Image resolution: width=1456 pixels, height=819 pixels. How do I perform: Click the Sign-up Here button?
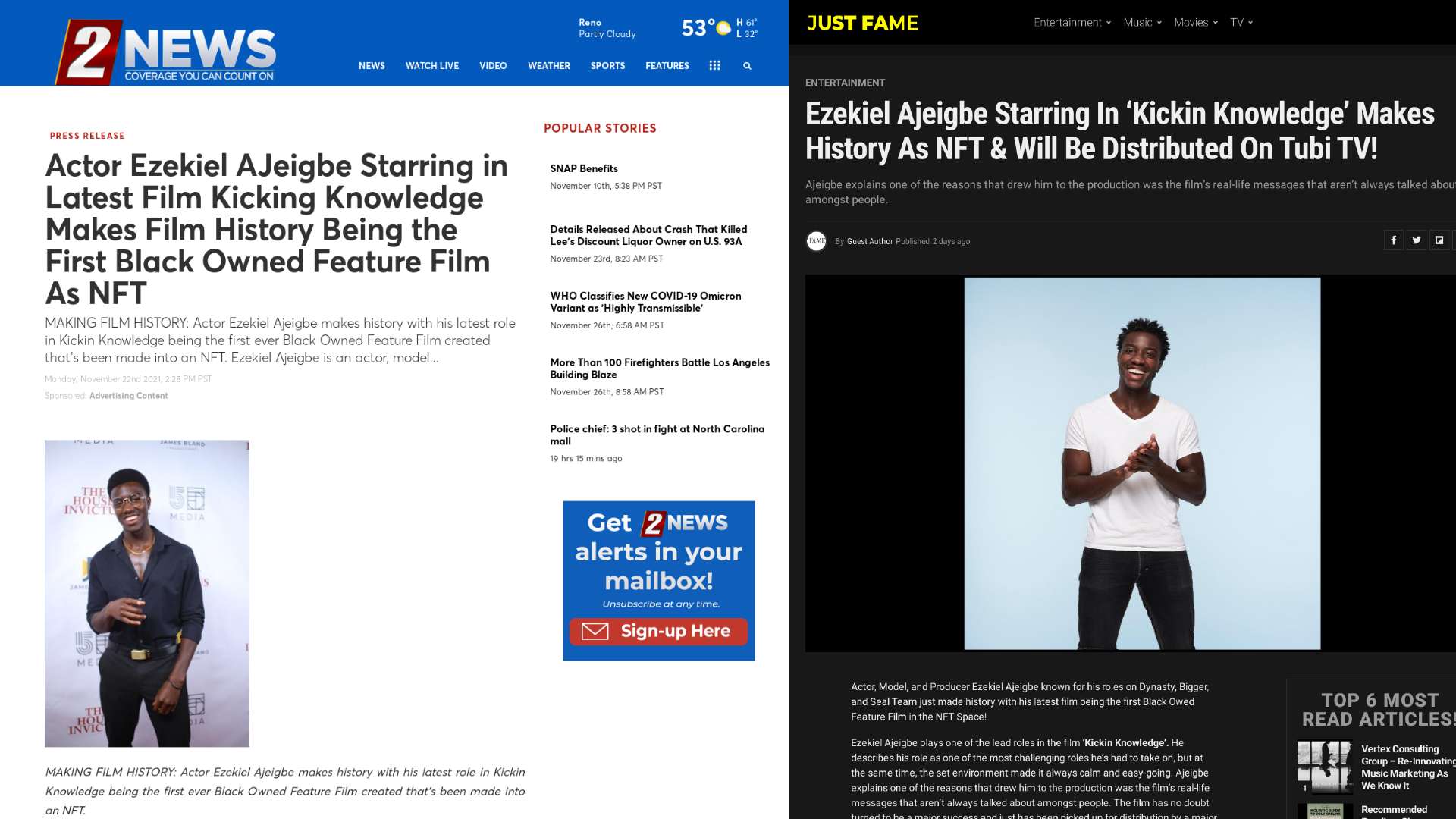tap(658, 630)
